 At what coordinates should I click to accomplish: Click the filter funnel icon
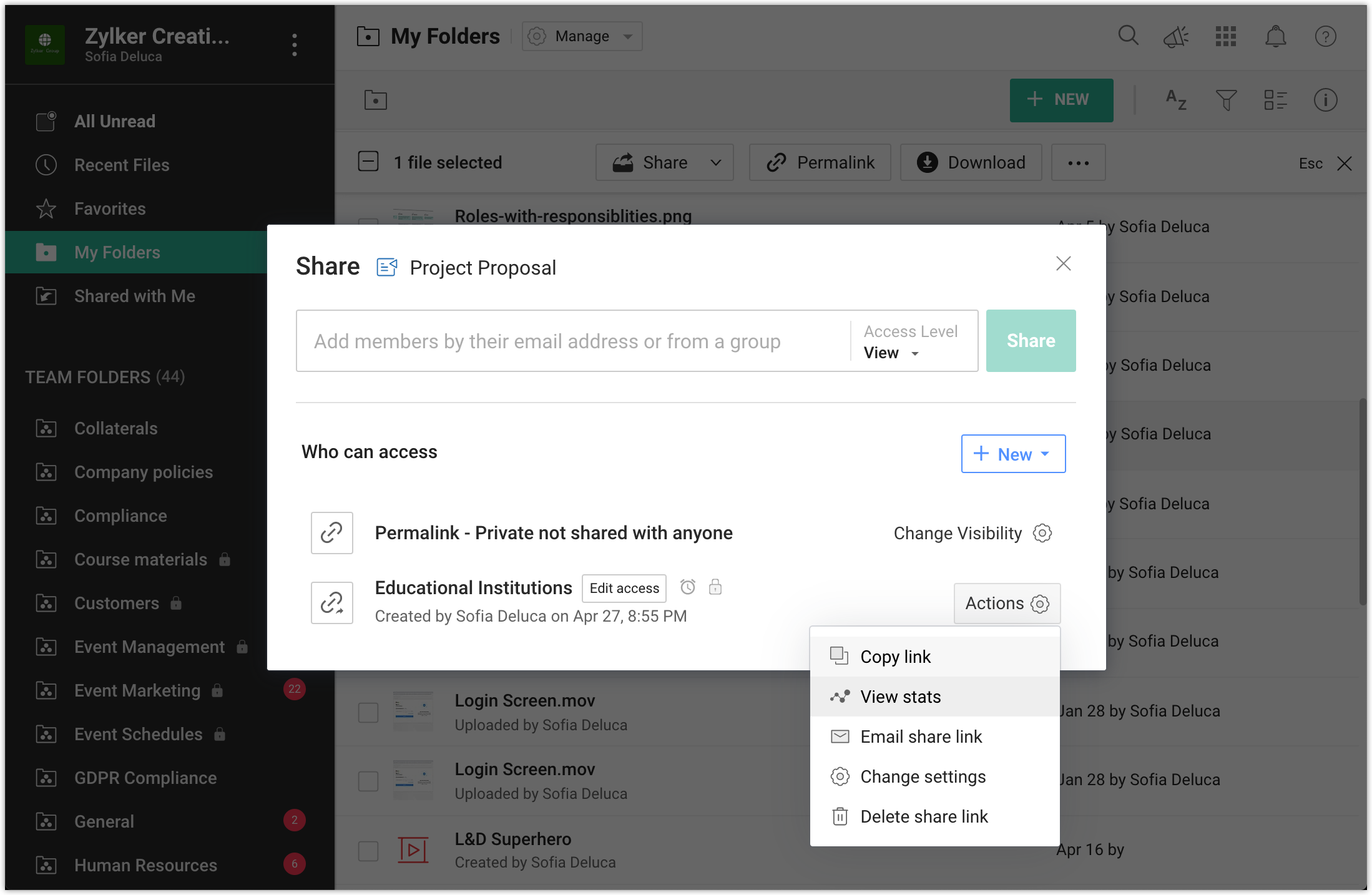1226,100
